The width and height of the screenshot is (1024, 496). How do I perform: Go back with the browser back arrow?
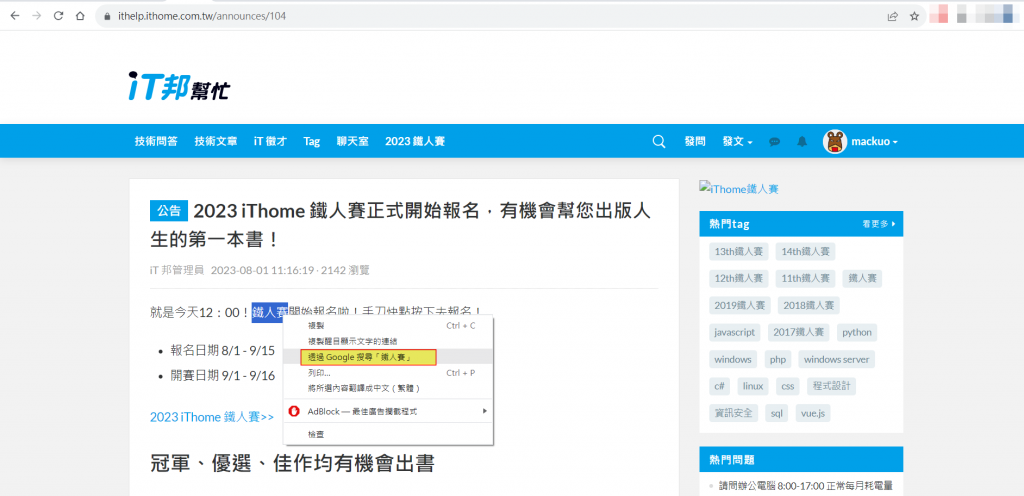coord(15,16)
